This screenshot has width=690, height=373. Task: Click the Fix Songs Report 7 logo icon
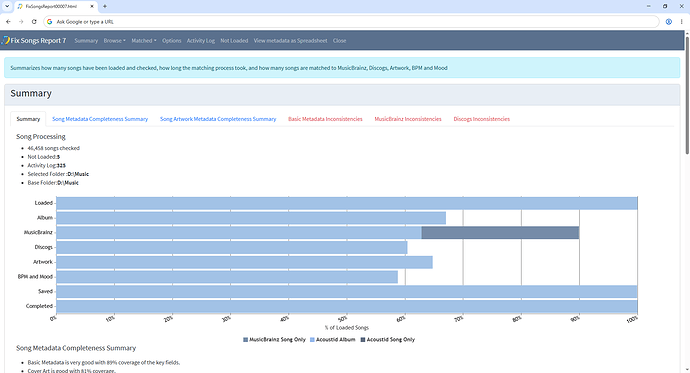pyautogui.click(x=5, y=40)
